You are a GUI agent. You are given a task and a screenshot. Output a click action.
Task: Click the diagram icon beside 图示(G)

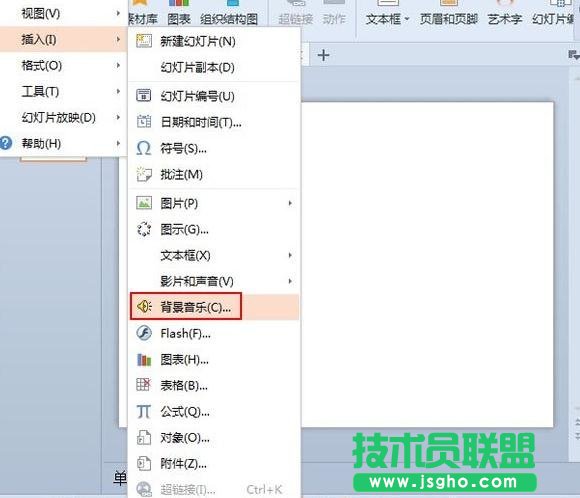point(144,229)
